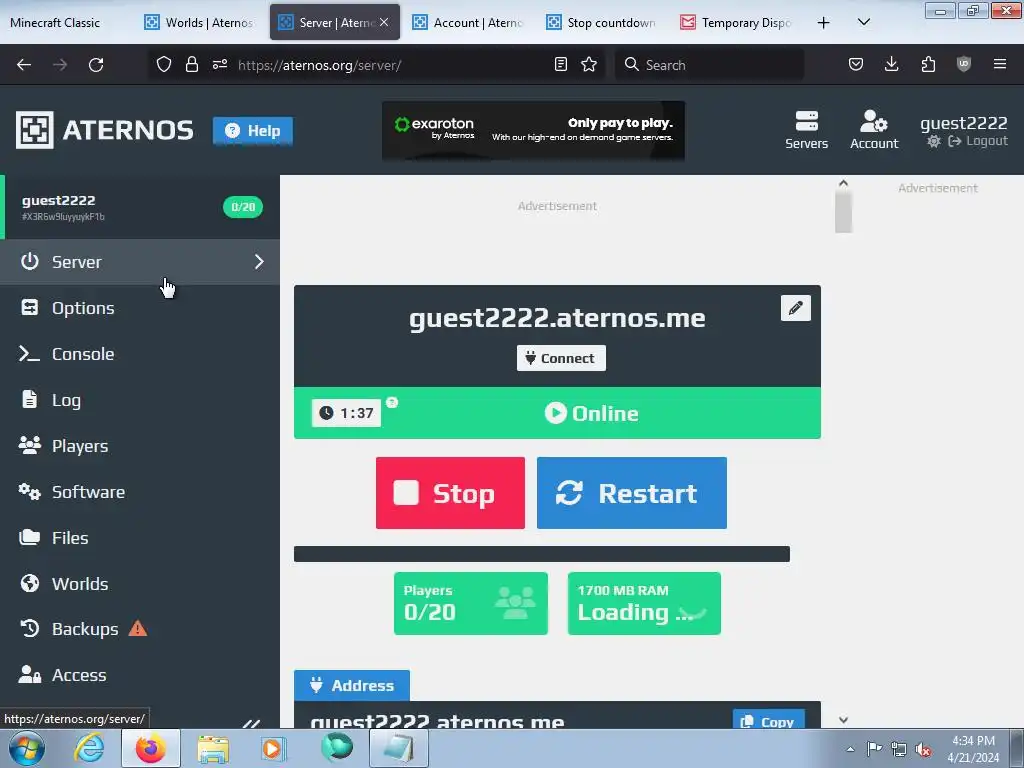Click the 0/20 player count badge

[x=243, y=207]
